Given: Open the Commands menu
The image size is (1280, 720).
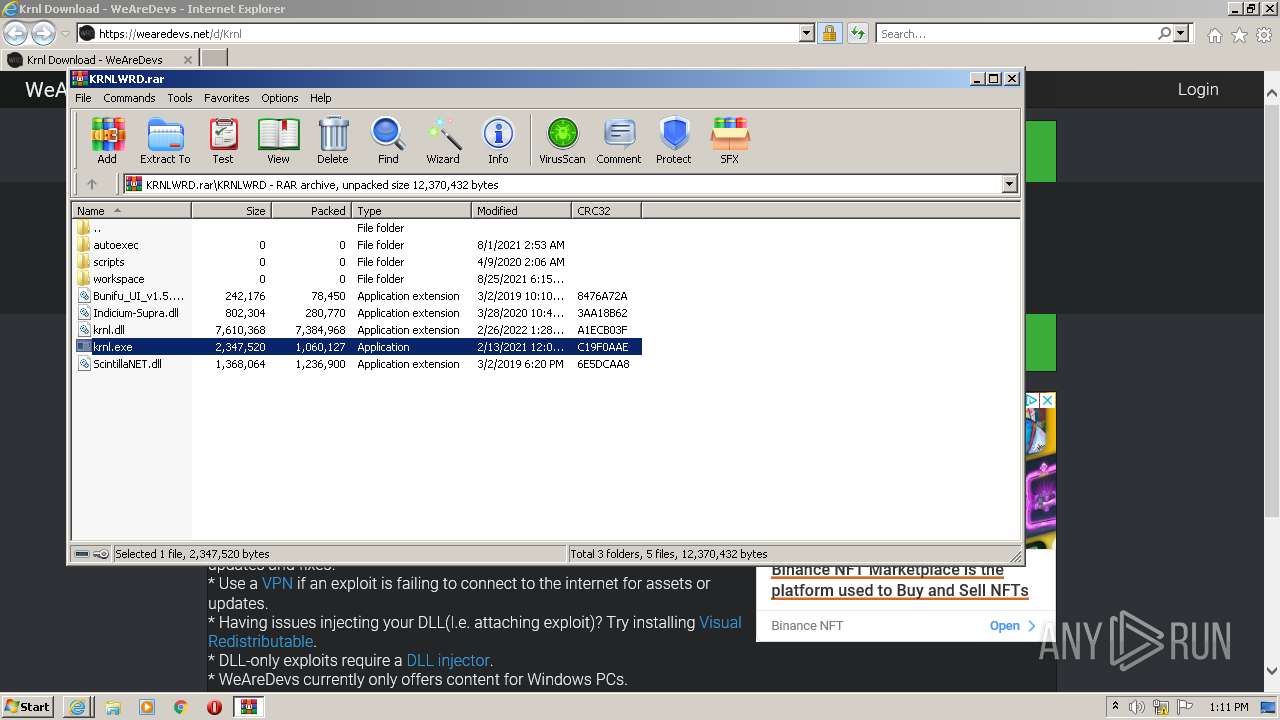Looking at the screenshot, I should [129, 98].
